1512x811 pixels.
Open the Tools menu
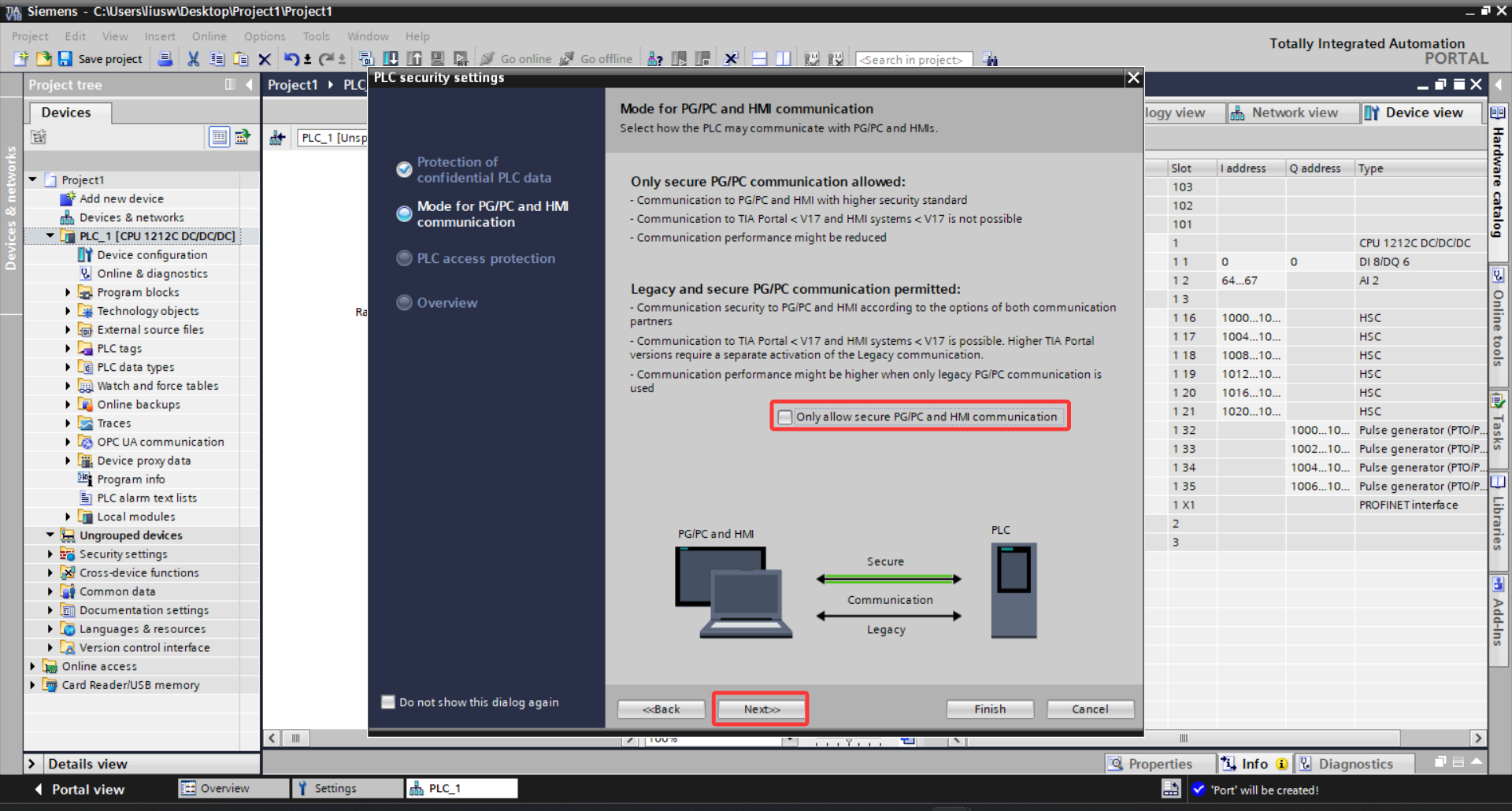[x=316, y=36]
